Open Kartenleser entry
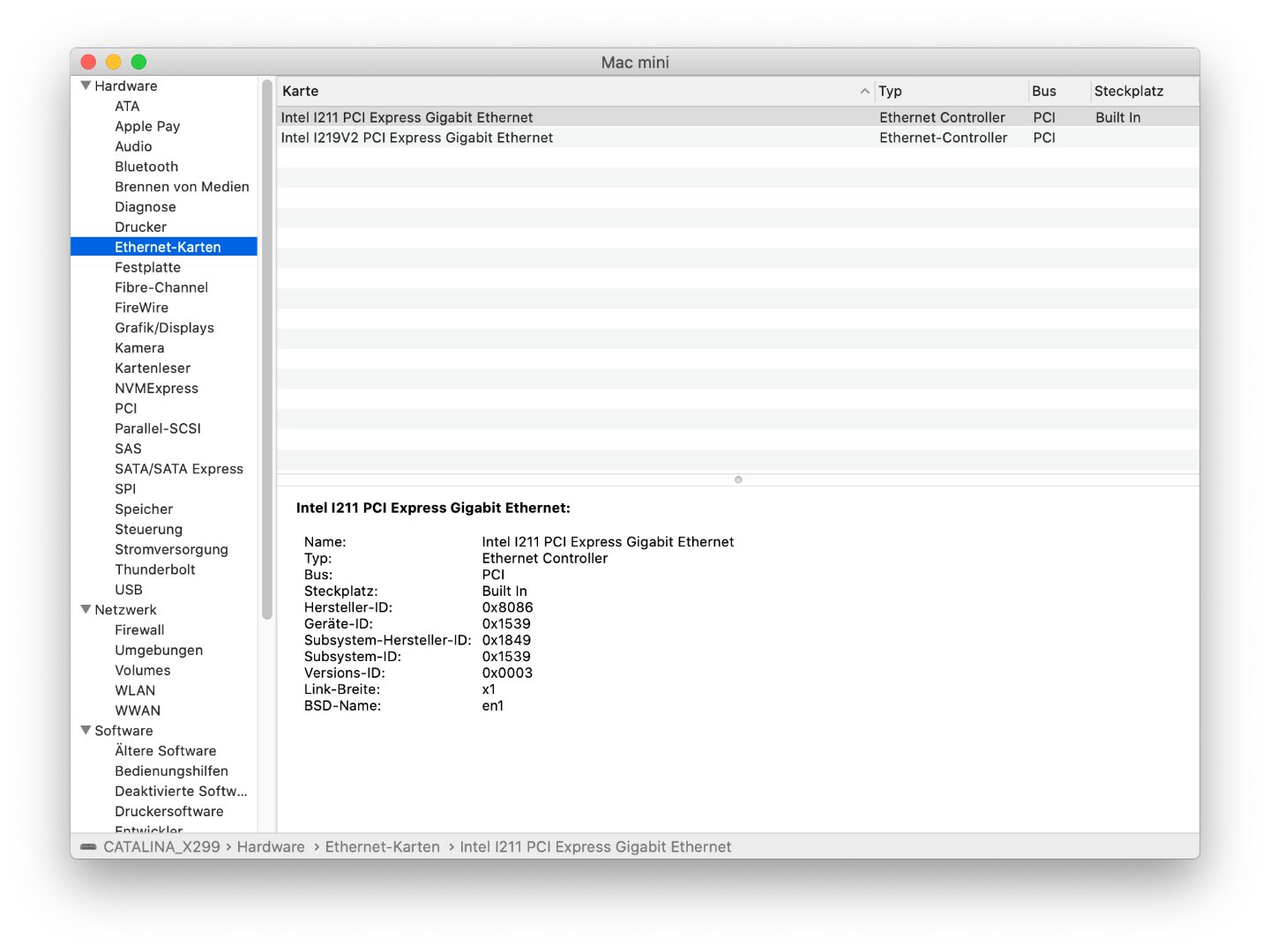1270x952 pixels. 153,368
